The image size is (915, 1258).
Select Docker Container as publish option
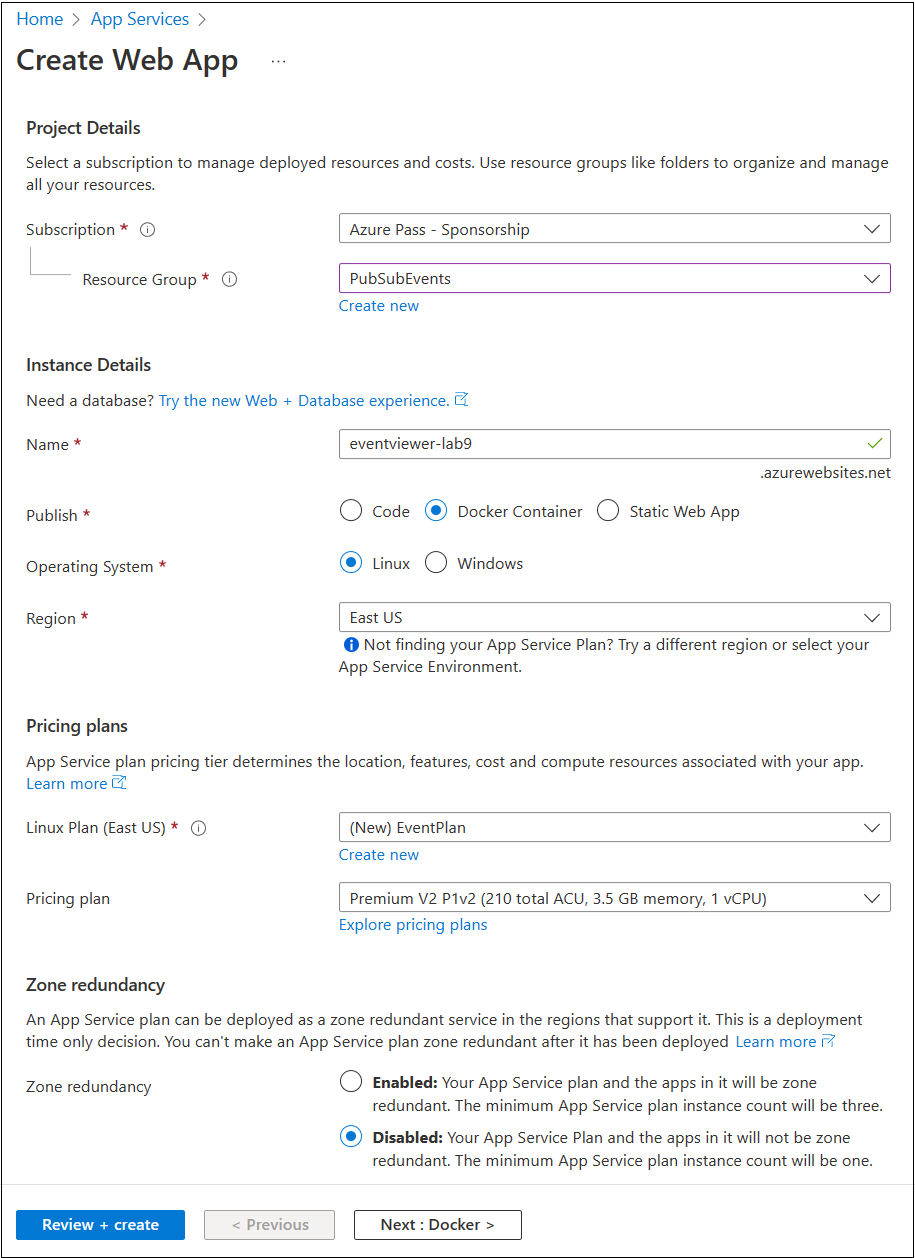tap(436, 510)
